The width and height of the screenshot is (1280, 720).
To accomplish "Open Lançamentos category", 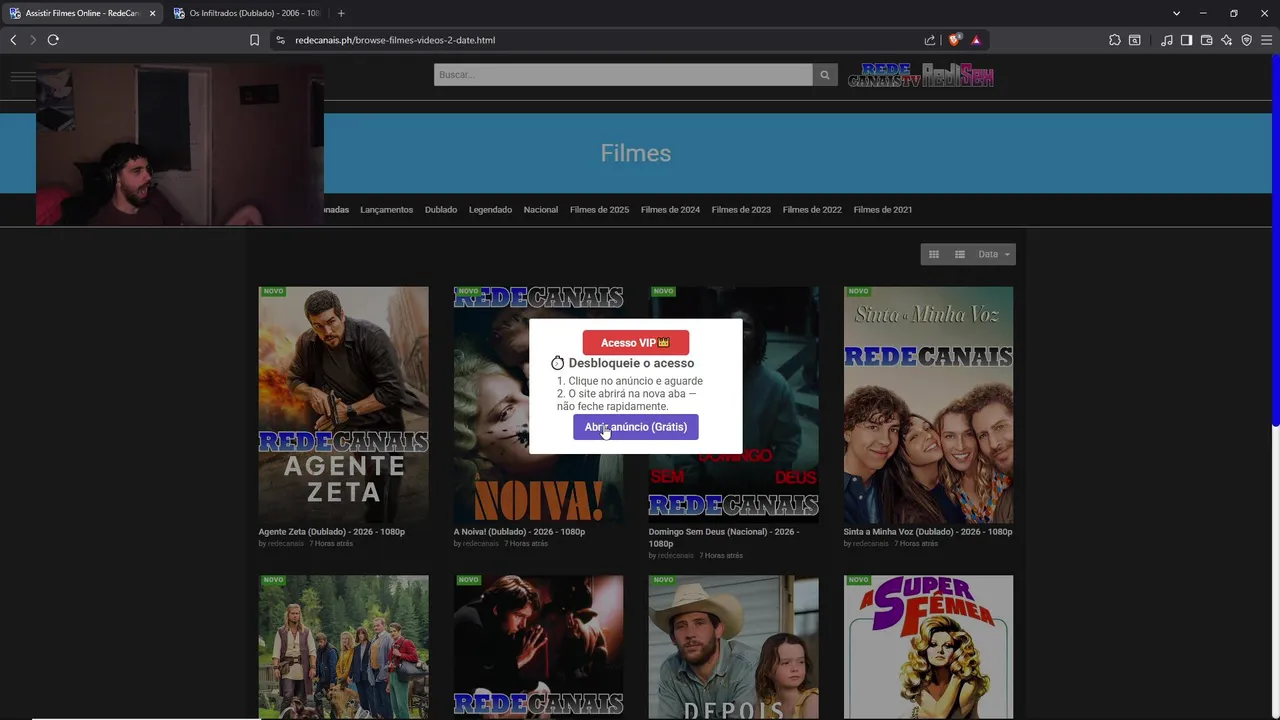I will click(386, 210).
